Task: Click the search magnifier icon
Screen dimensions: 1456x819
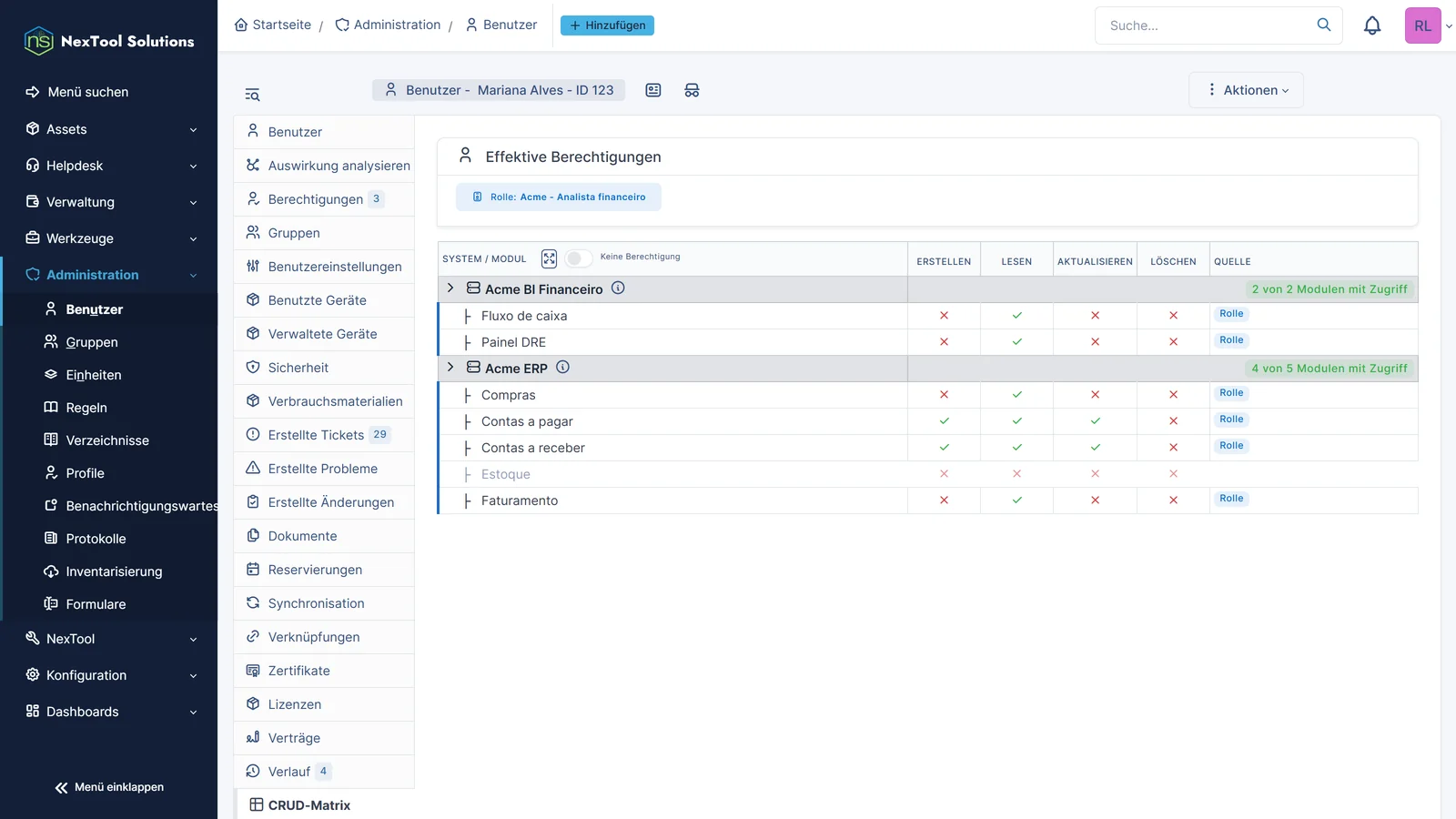Action: pos(1324,25)
